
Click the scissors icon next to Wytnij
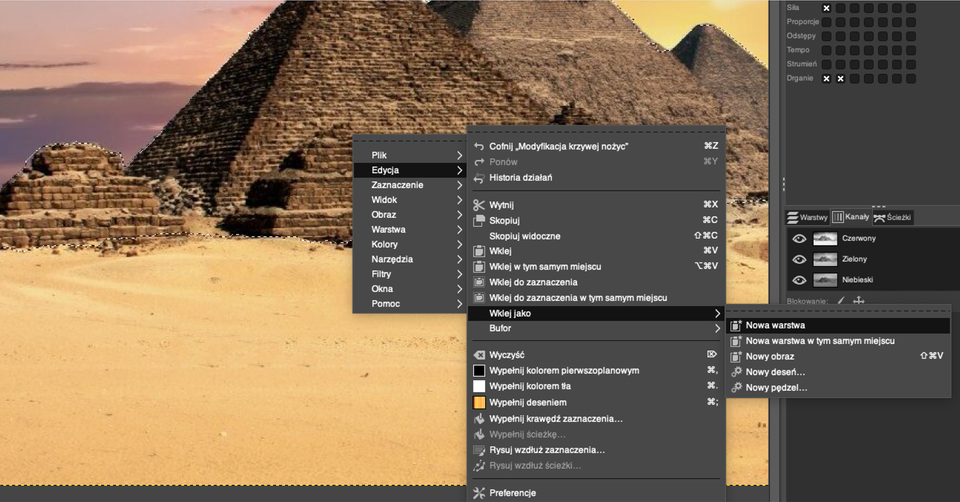[x=479, y=205]
